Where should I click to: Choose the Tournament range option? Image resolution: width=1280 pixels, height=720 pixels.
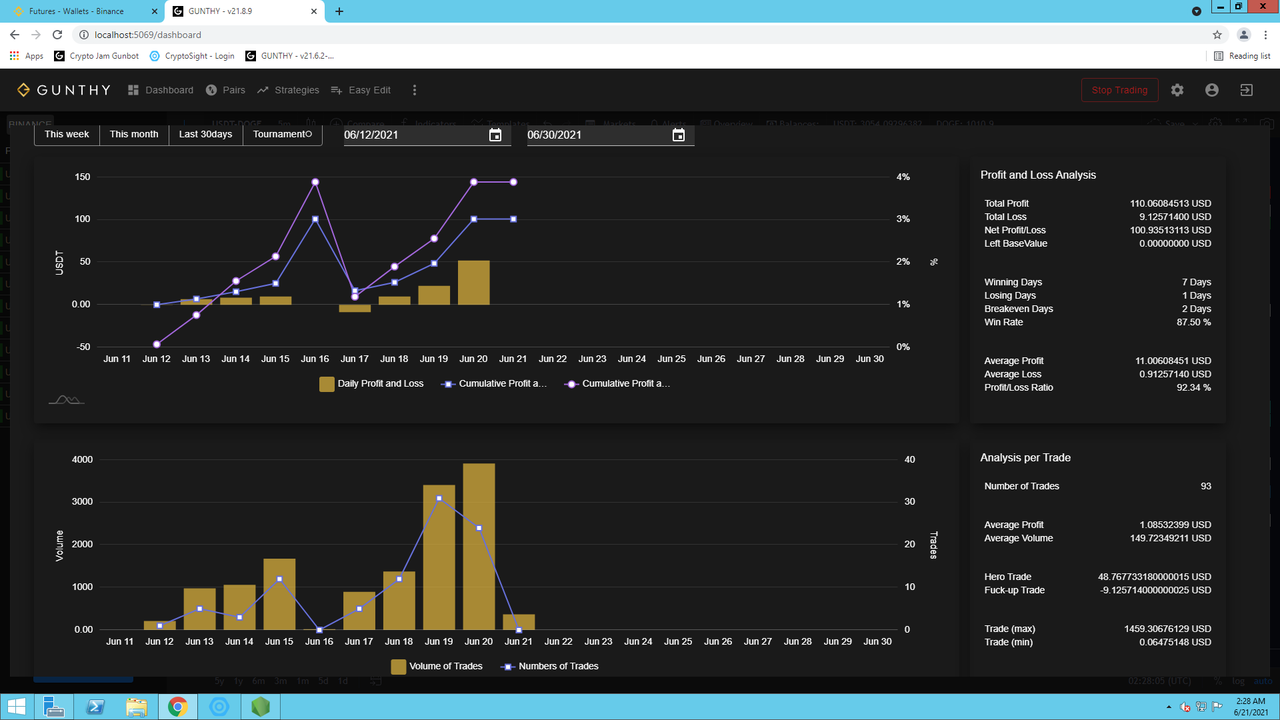pyautogui.click(x=282, y=134)
